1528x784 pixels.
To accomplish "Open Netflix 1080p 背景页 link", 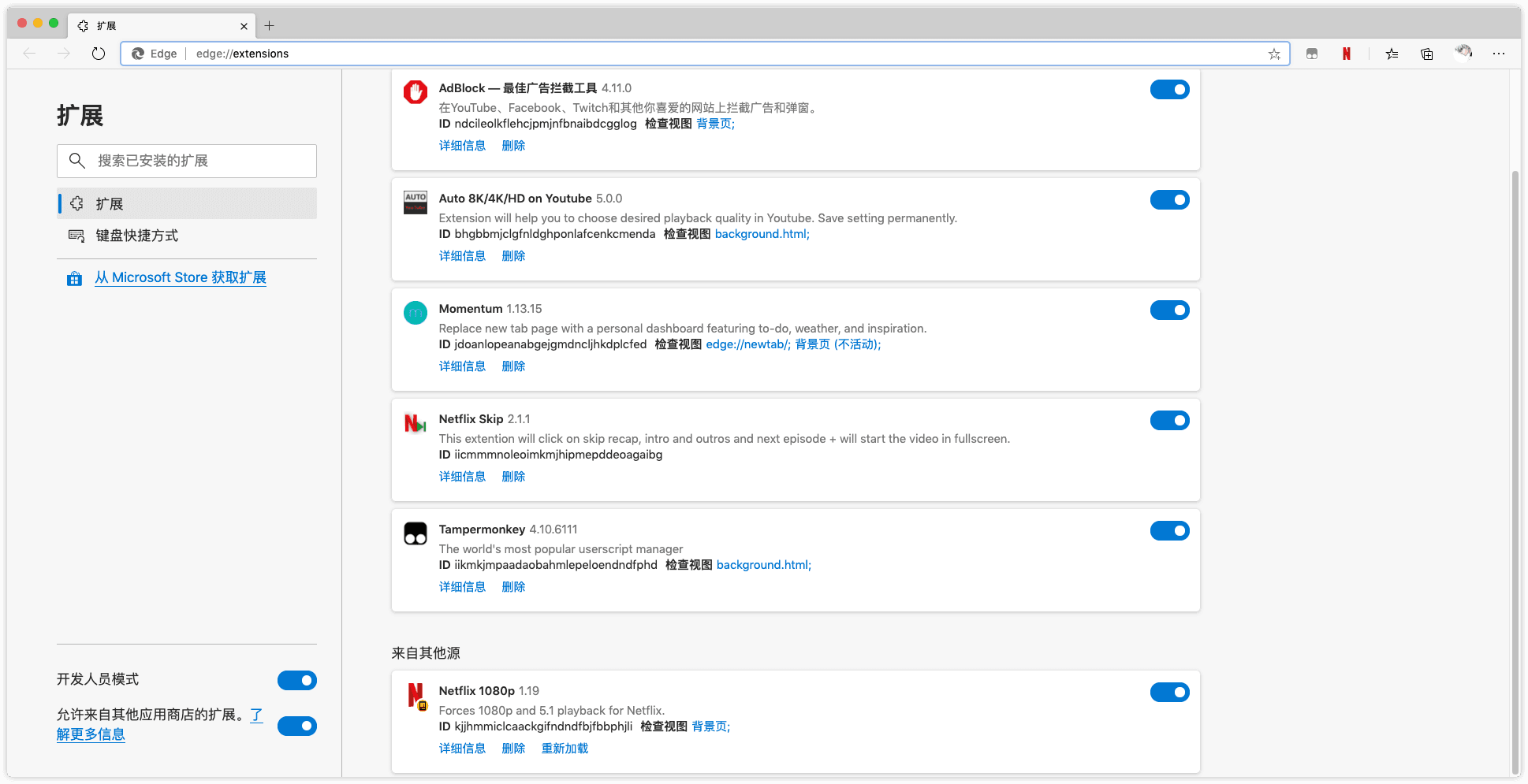I will [710, 726].
